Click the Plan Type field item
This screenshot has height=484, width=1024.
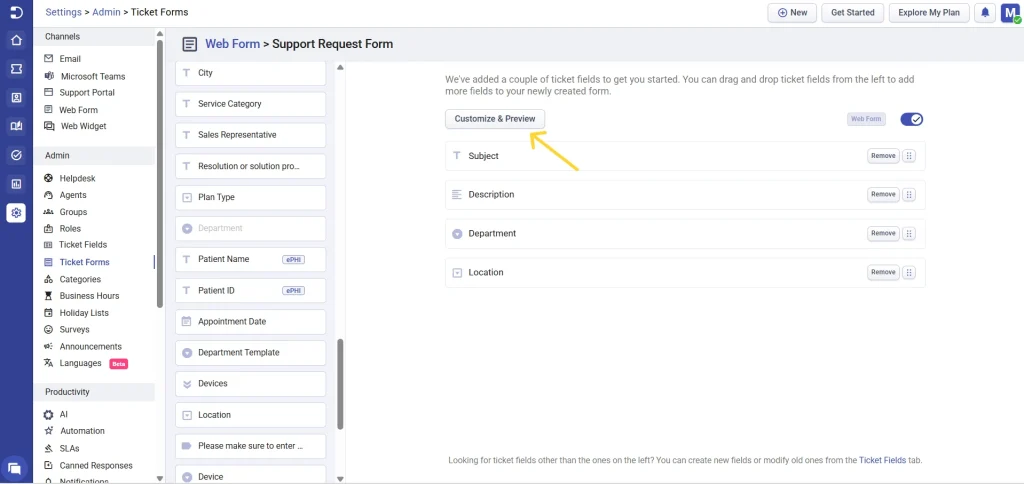(x=250, y=197)
